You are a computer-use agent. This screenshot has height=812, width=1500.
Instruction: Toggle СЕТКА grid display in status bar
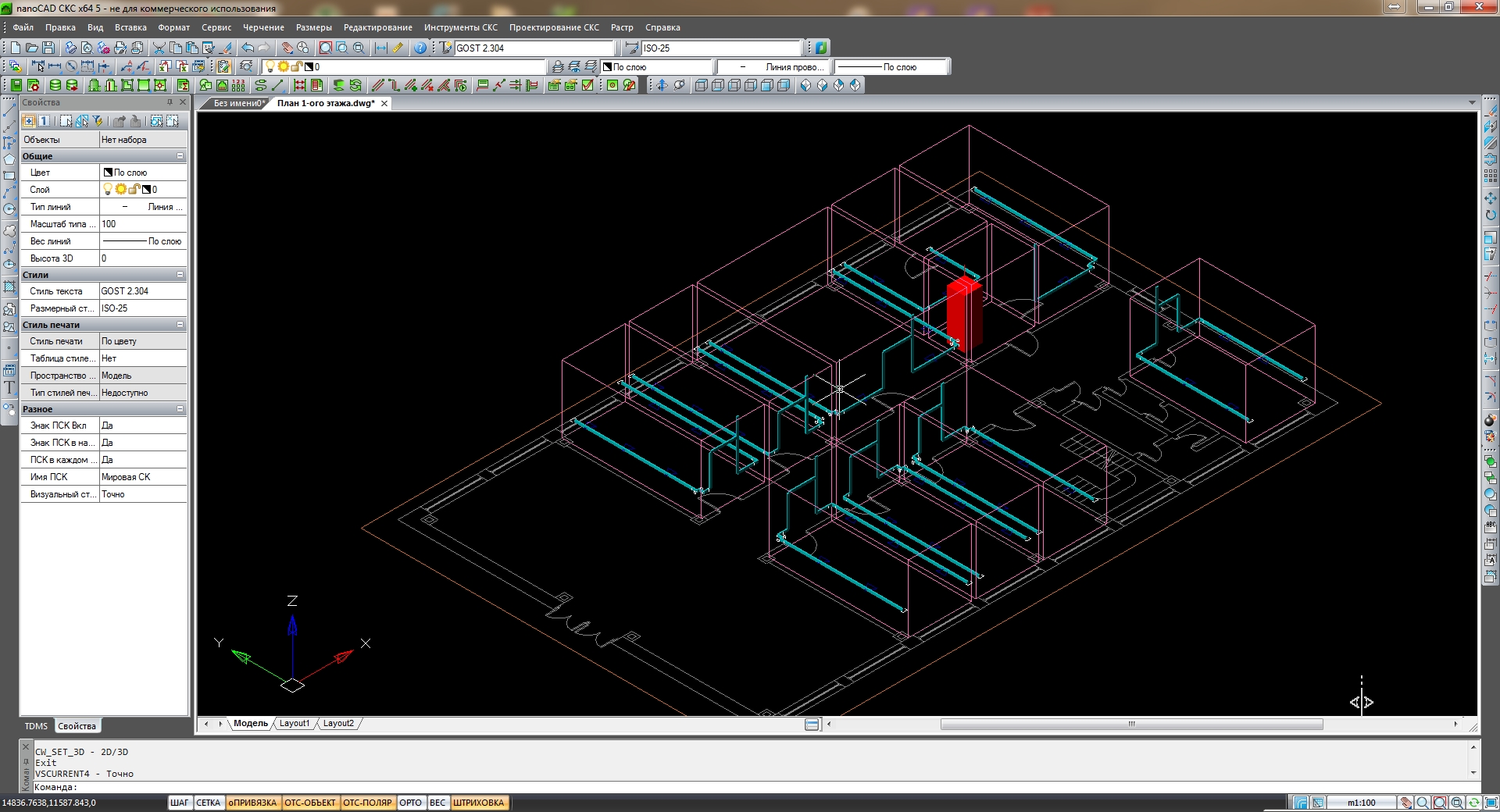pos(208,803)
